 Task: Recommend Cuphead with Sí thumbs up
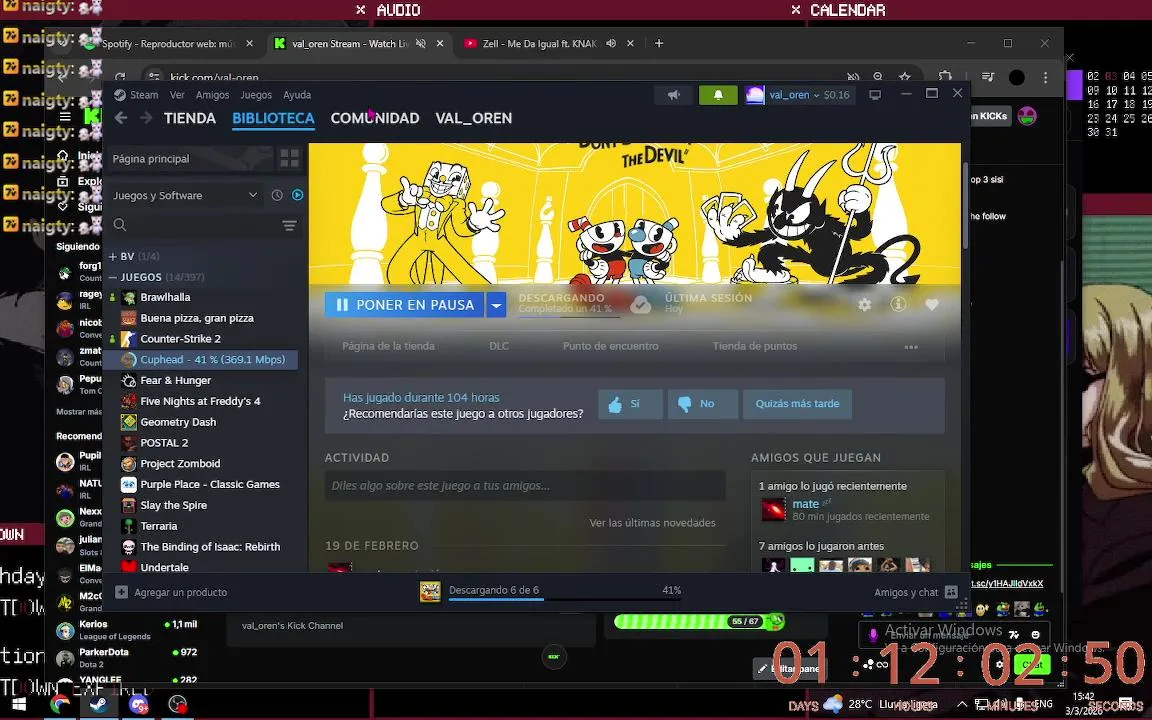[x=630, y=404]
